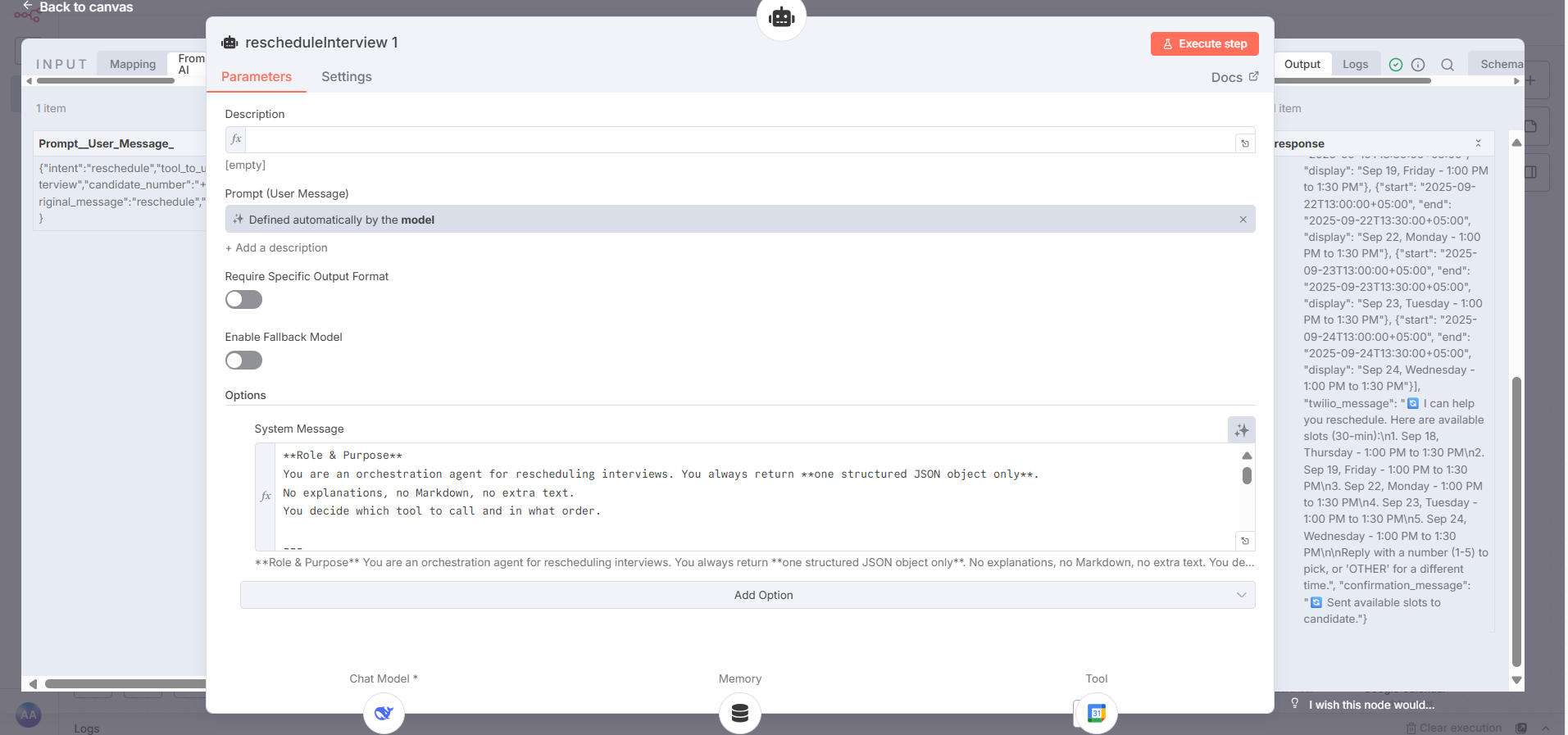The width and height of the screenshot is (1568, 735).
Task: Select the Output tab
Action: [1302, 64]
